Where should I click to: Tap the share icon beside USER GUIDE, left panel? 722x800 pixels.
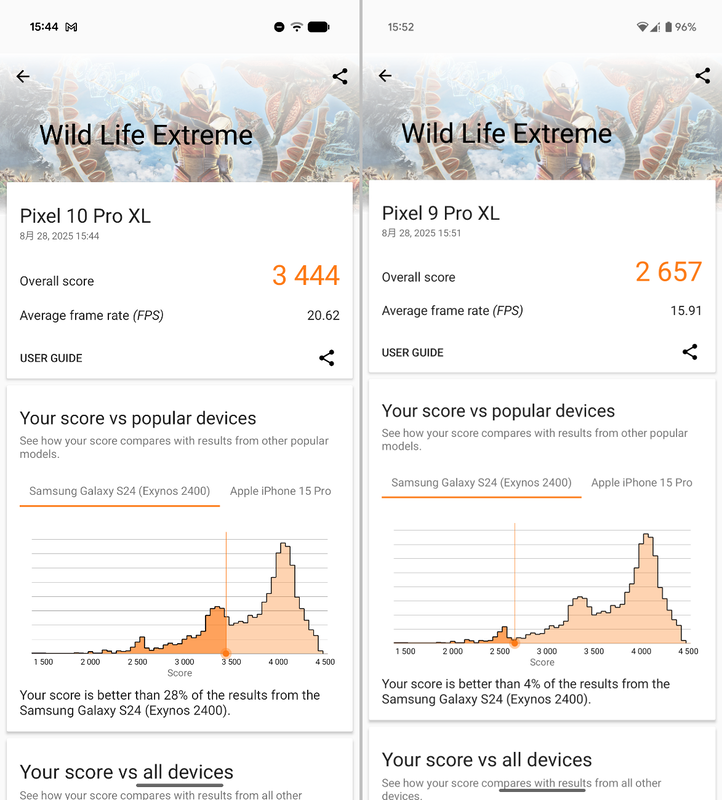tap(327, 357)
